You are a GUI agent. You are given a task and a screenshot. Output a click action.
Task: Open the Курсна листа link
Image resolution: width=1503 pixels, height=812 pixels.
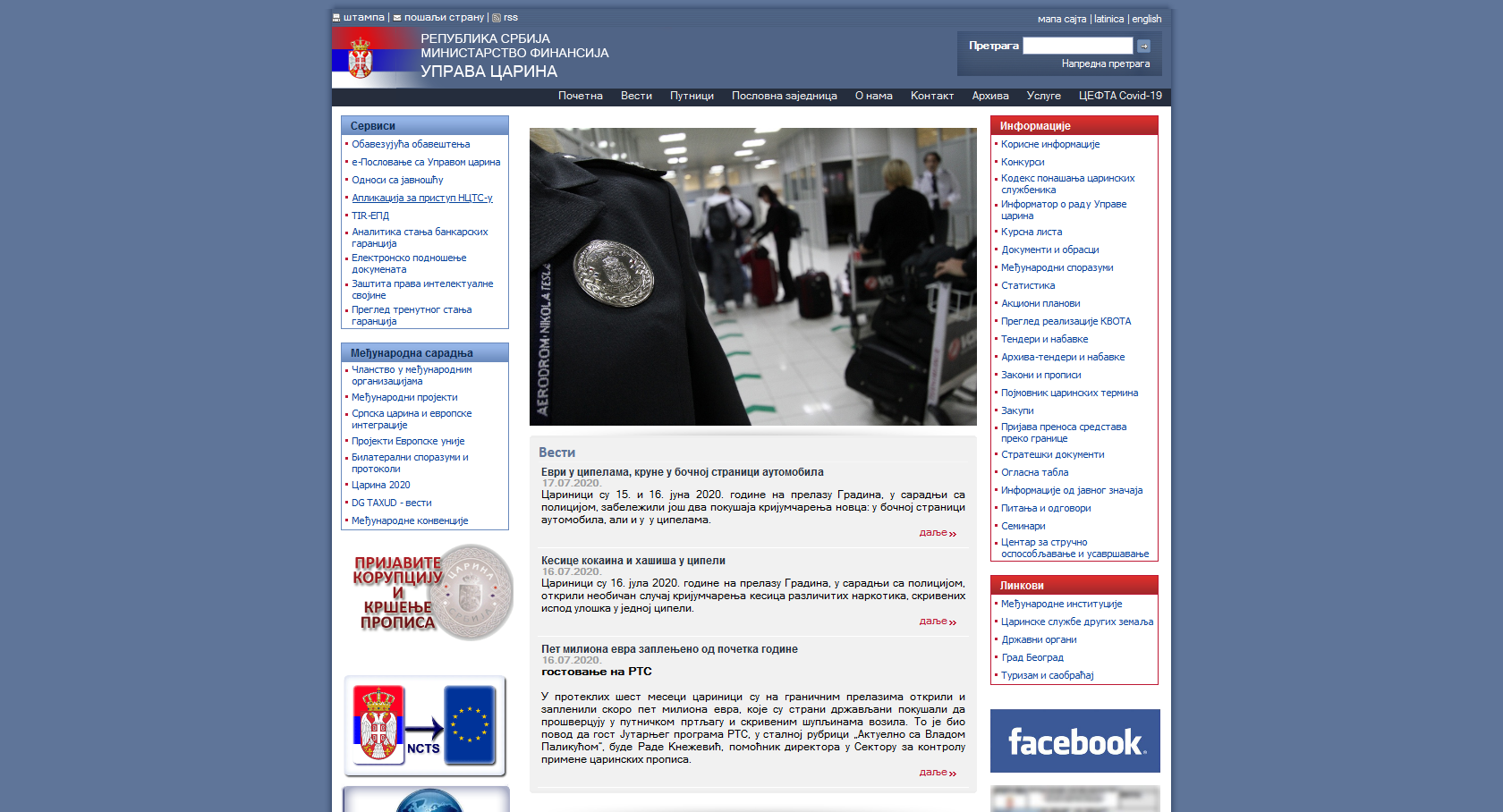pos(1032,232)
